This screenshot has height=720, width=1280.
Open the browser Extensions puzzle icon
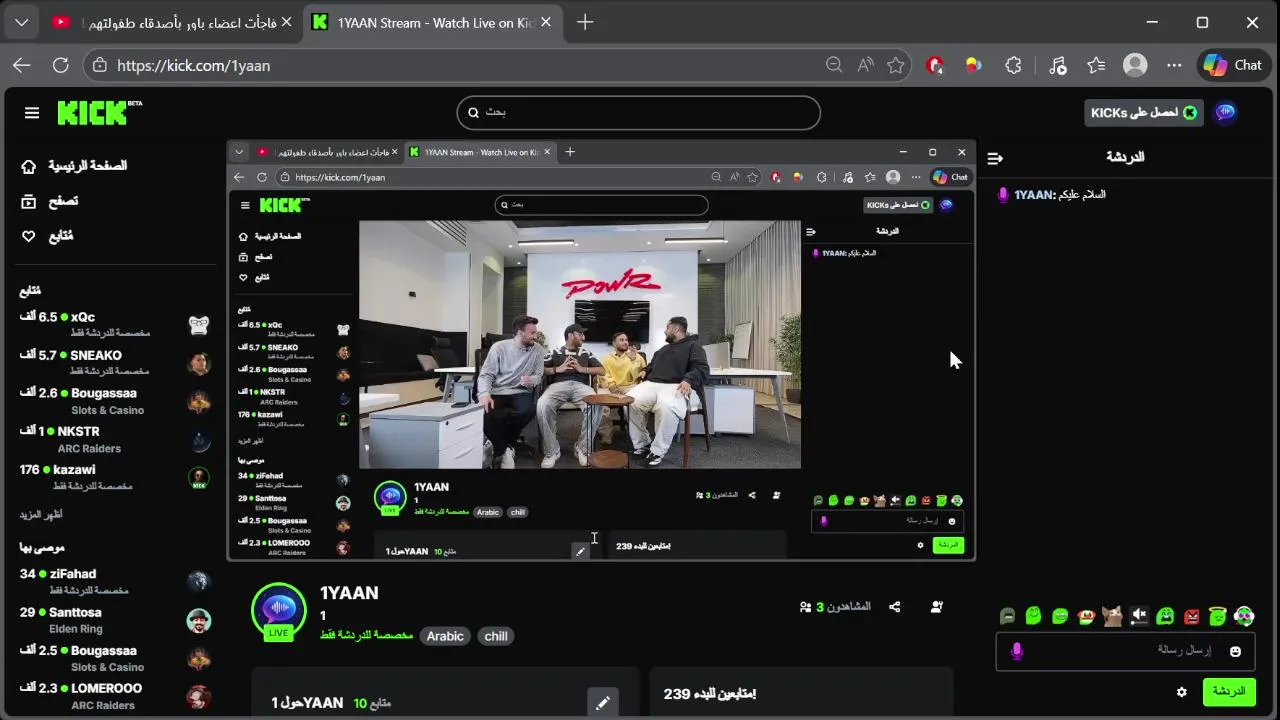click(x=1013, y=65)
